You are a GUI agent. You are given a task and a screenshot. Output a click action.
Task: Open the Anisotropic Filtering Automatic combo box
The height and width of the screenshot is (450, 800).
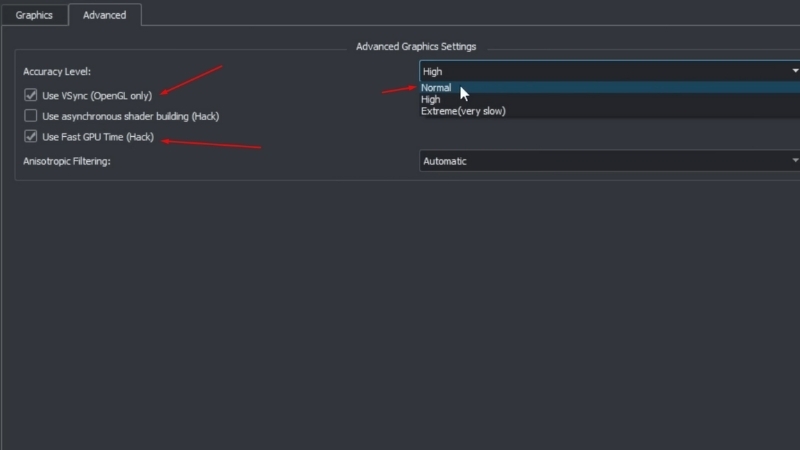click(x=600, y=161)
